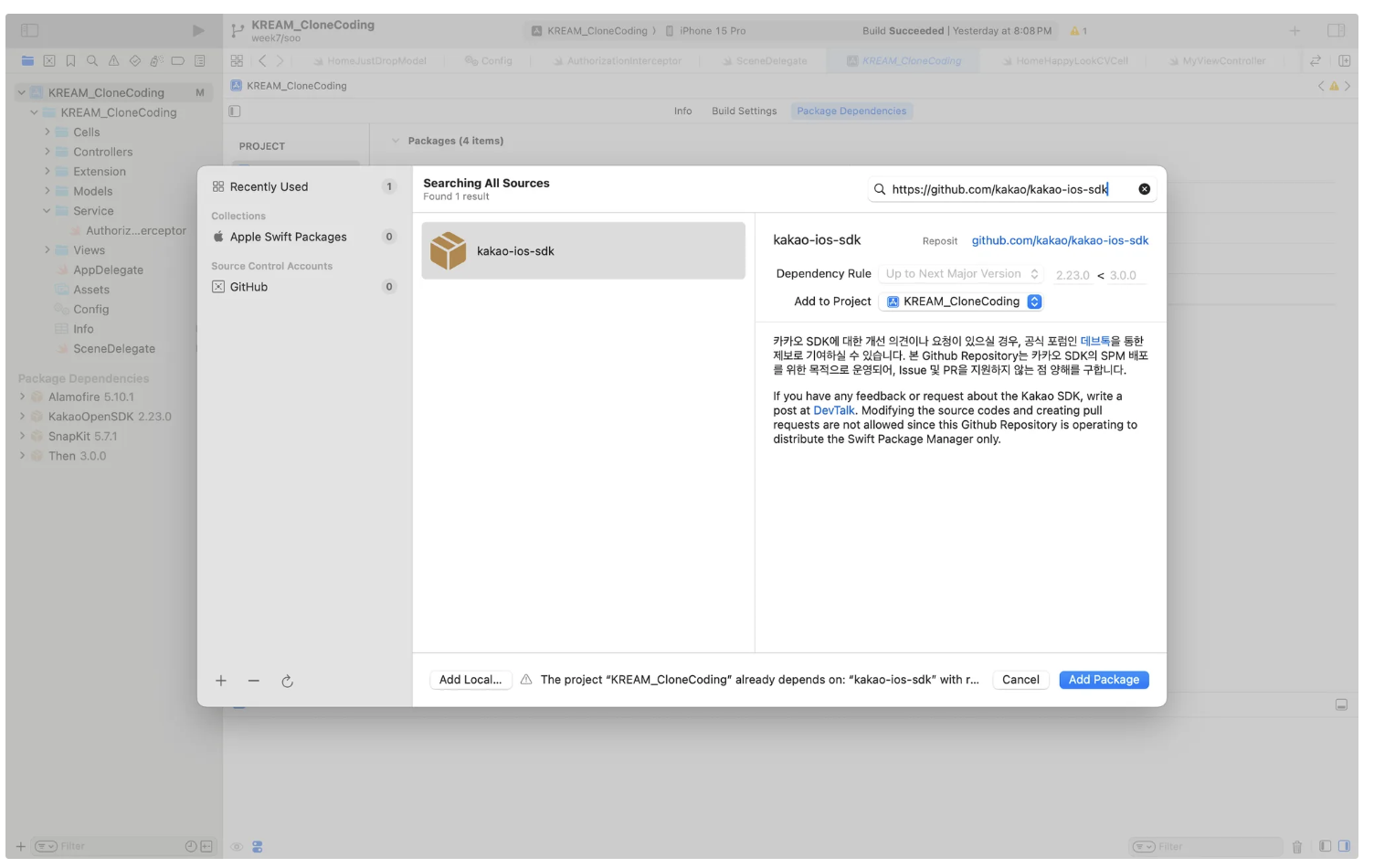Switch to the Info tab
Image resolution: width=1374 pixels, height=868 pixels.
(682, 111)
